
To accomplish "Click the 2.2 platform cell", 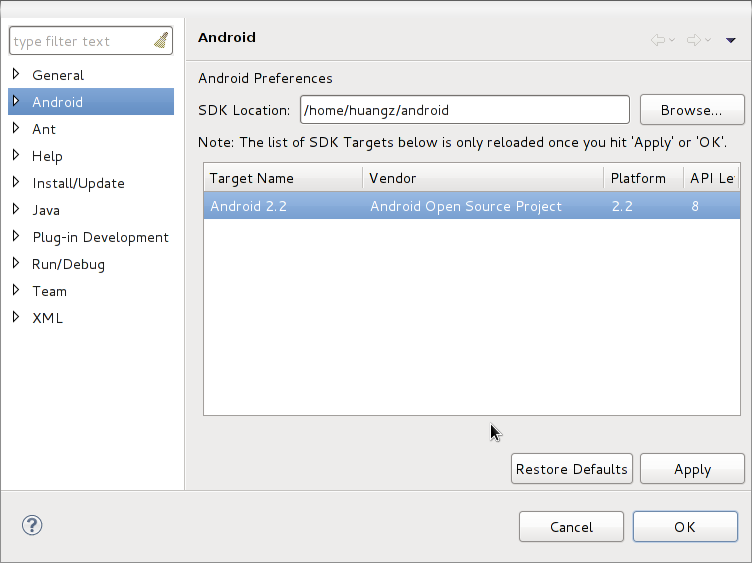I will 622,206.
